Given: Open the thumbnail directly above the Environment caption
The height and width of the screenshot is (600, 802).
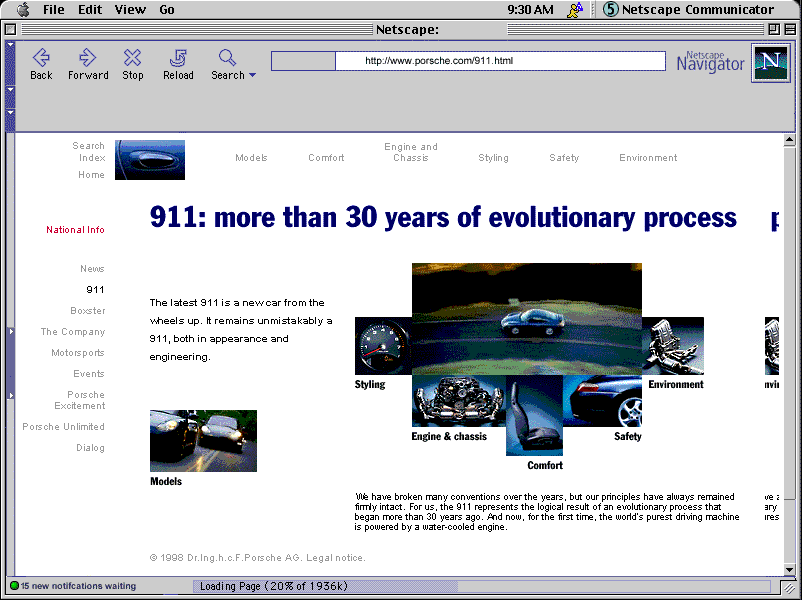Looking at the screenshot, I should pos(673,346).
